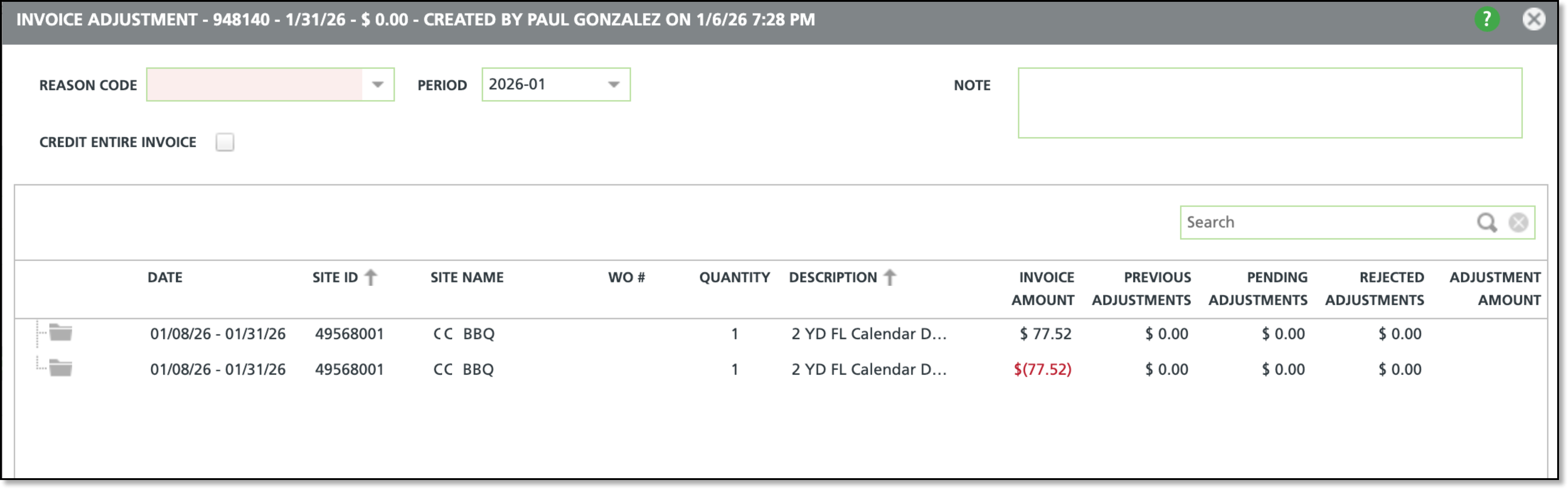Click the search magnifier icon
The image size is (1568, 489).
point(1486,223)
